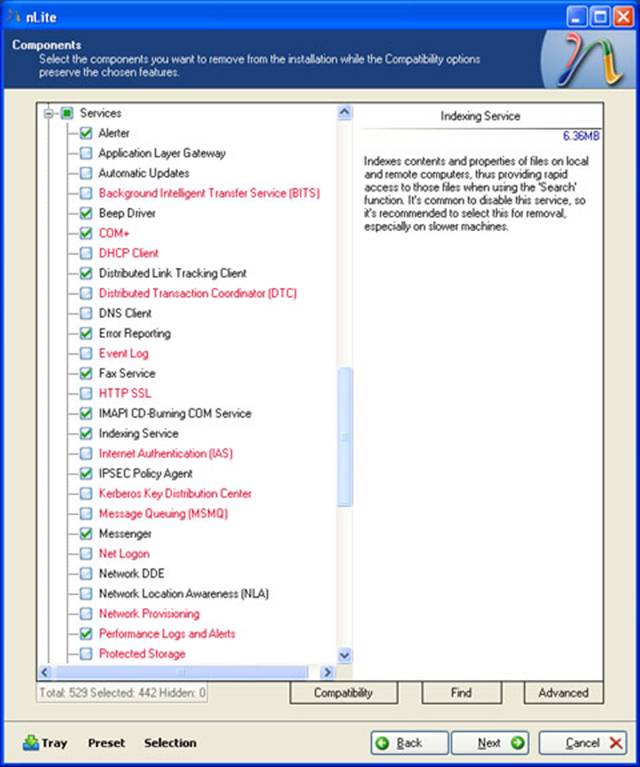Select the Fax Service tree item

pos(127,373)
